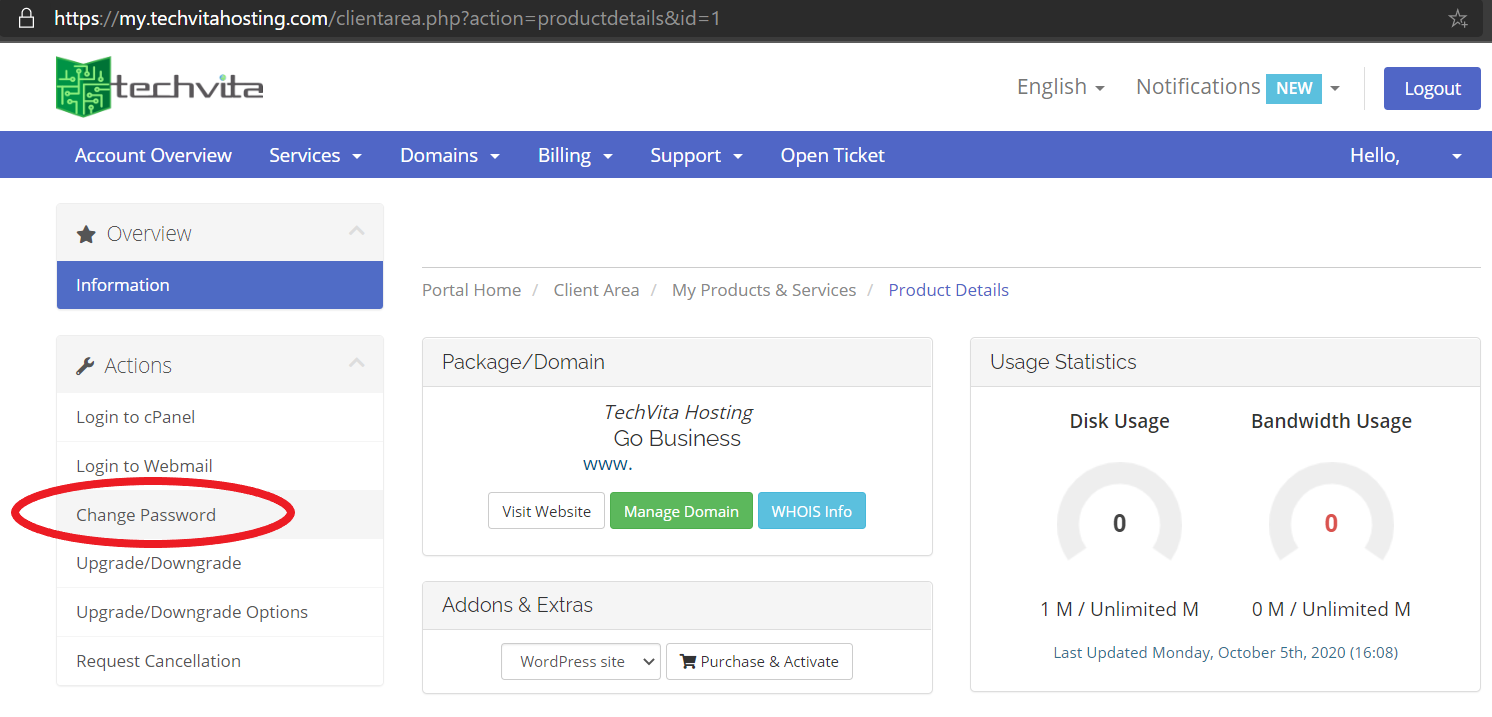Click the padlock icon in the address bar
Image resolution: width=1492 pixels, height=717 pixels.
click(x=26, y=17)
